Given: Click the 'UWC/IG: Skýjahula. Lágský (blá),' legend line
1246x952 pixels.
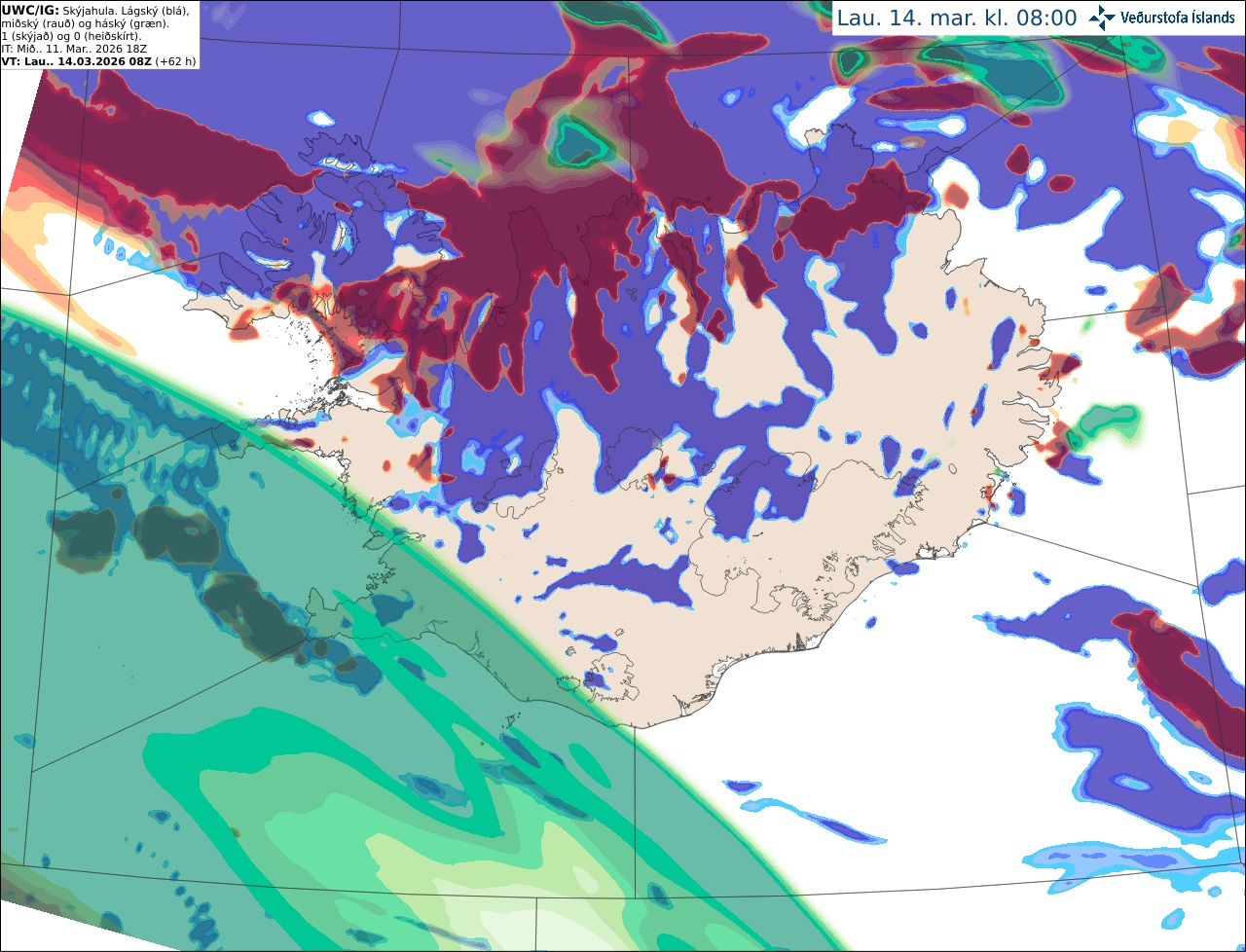Looking at the screenshot, I should tap(96, 11).
